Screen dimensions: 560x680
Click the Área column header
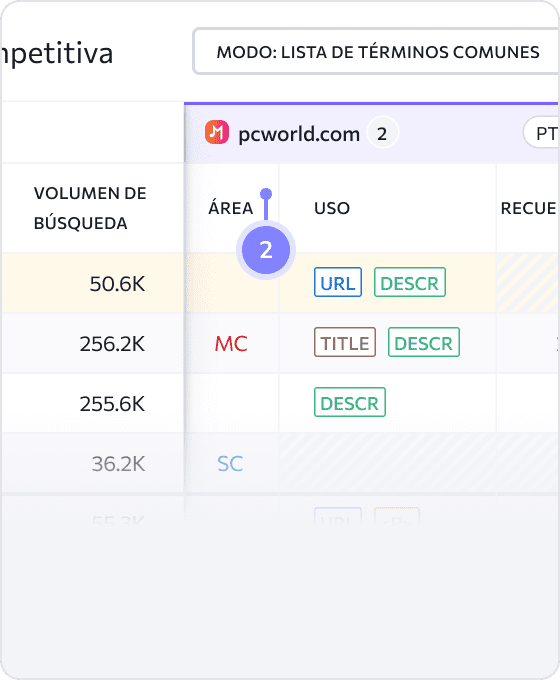pos(231,208)
